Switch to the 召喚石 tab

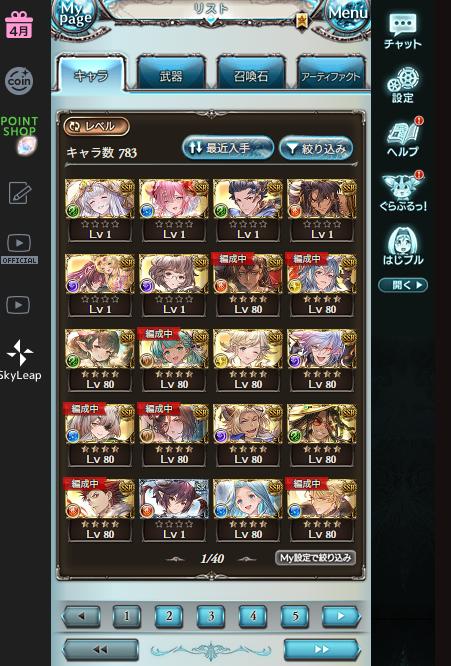[251, 76]
